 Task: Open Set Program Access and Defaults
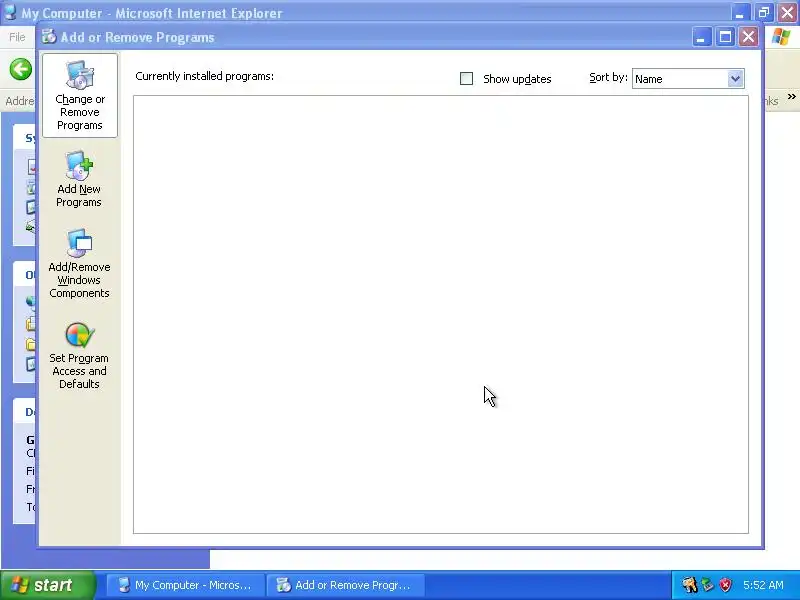pos(79,356)
